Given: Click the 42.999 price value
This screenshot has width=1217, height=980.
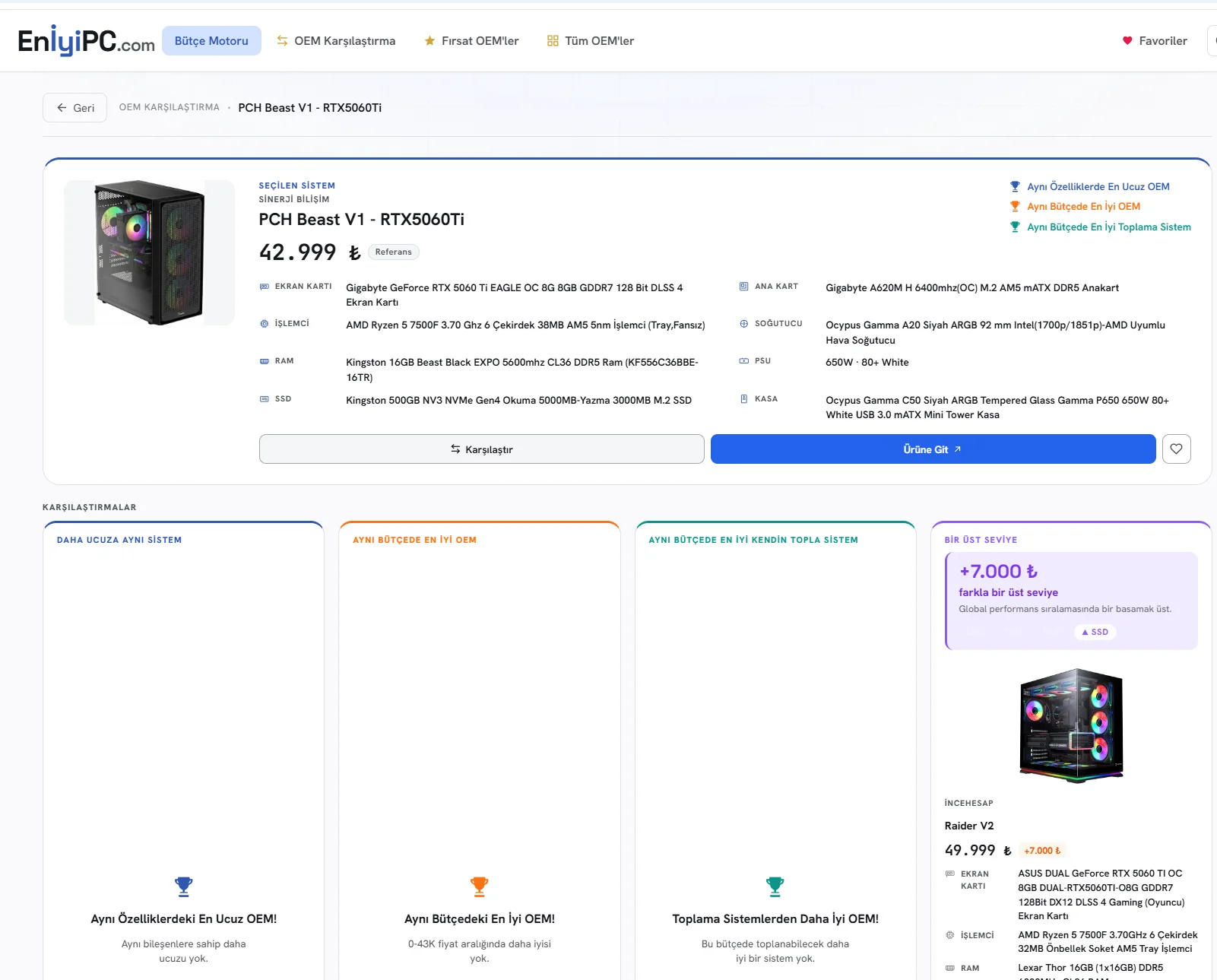Looking at the screenshot, I should (x=298, y=252).
